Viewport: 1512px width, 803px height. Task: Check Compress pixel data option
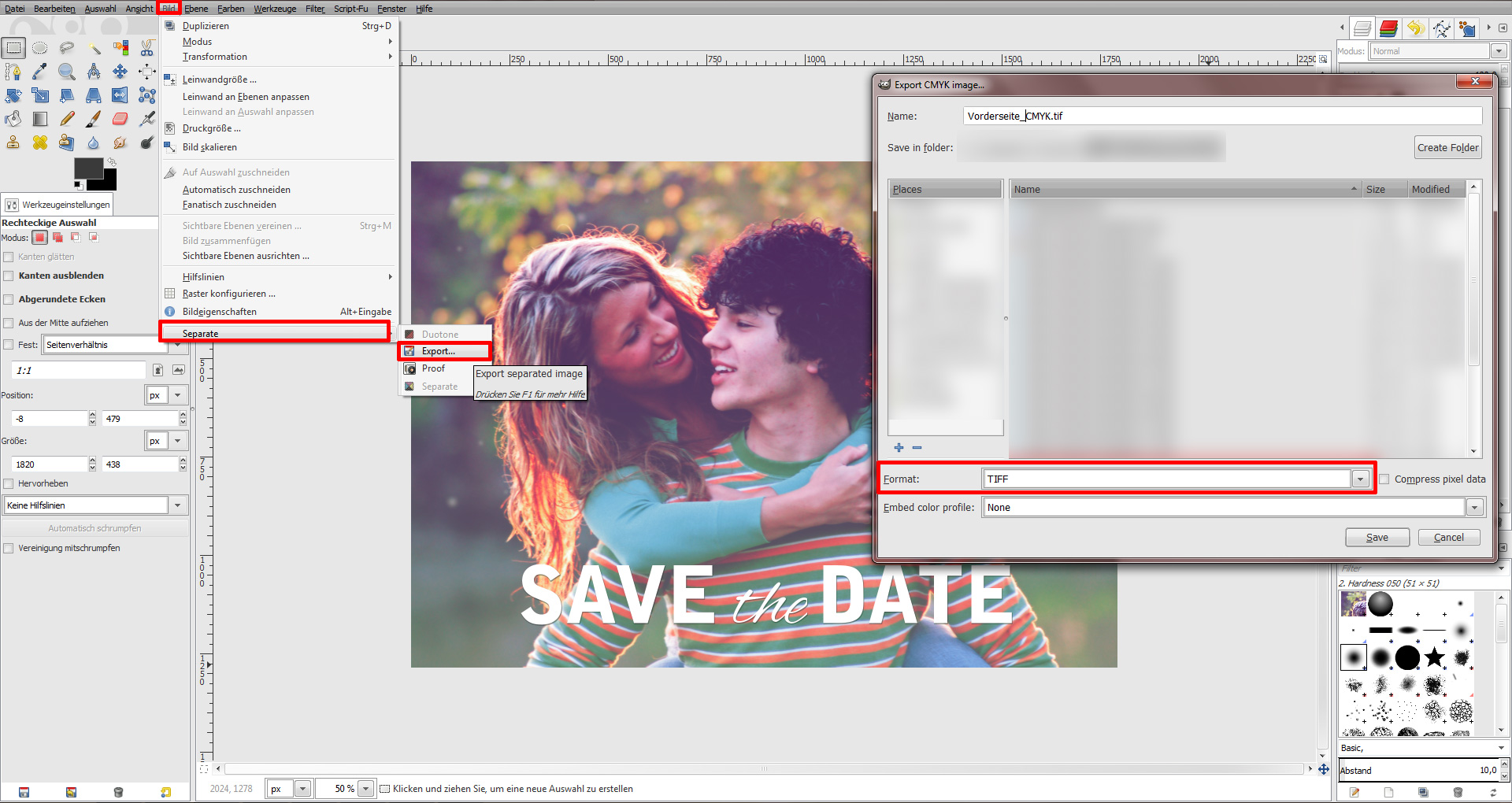[x=1384, y=479]
